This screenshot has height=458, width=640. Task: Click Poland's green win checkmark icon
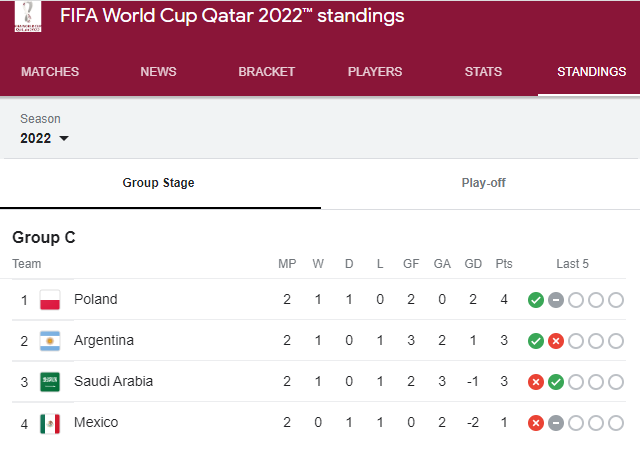pos(536,300)
